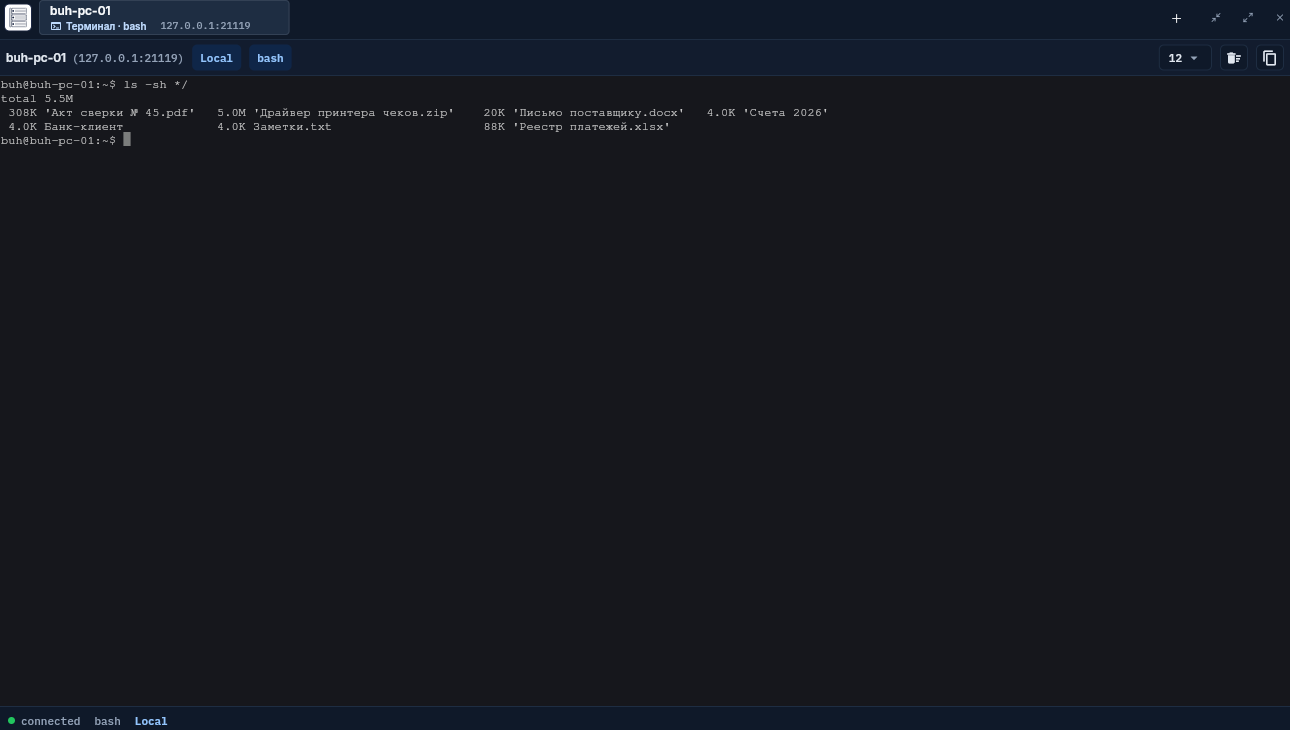Click the terminal prompt icon in session tab
The width and height of the screenshot is (1290, 730).
(x=56, y=26)
